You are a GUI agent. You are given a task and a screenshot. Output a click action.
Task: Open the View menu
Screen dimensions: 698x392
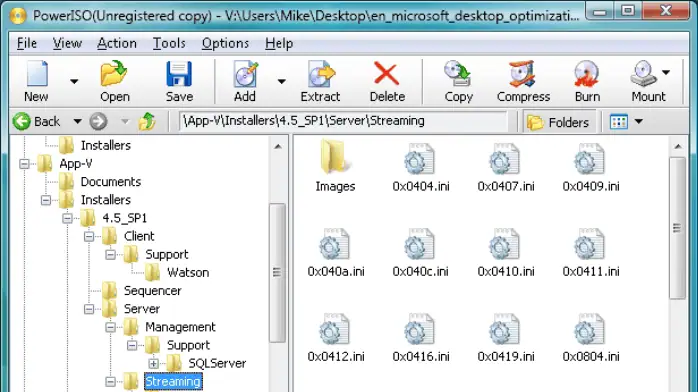[x=67, y=43]
